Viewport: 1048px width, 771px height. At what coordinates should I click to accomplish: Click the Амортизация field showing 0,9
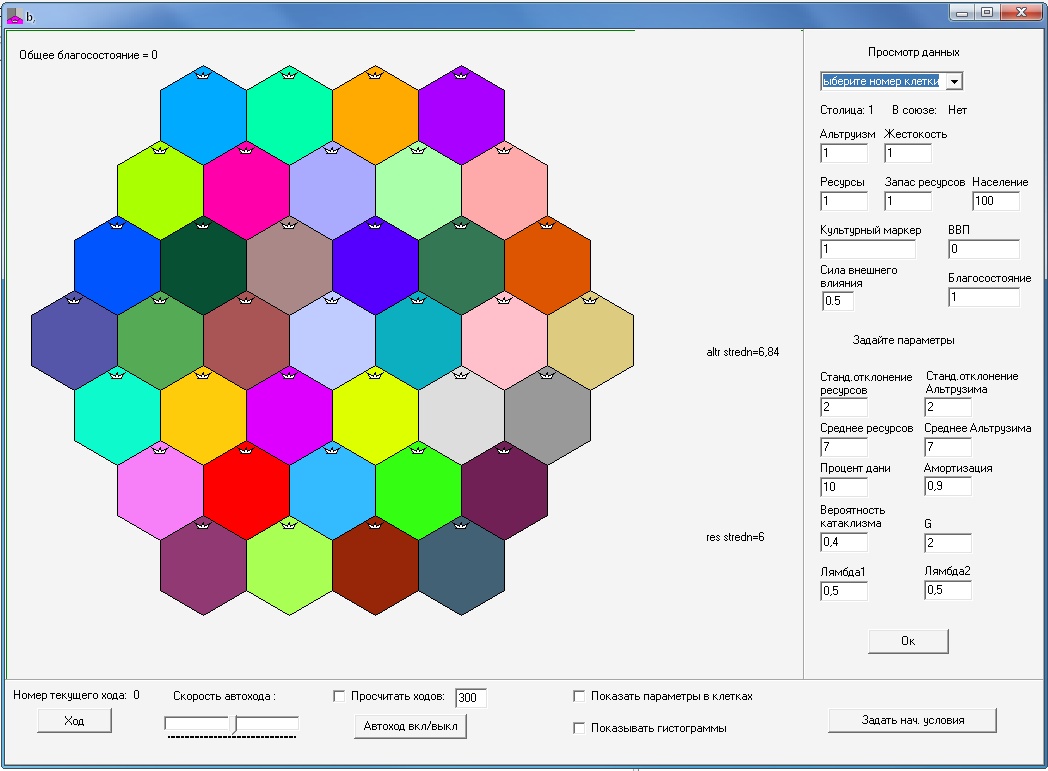click(x=948, y=486)
